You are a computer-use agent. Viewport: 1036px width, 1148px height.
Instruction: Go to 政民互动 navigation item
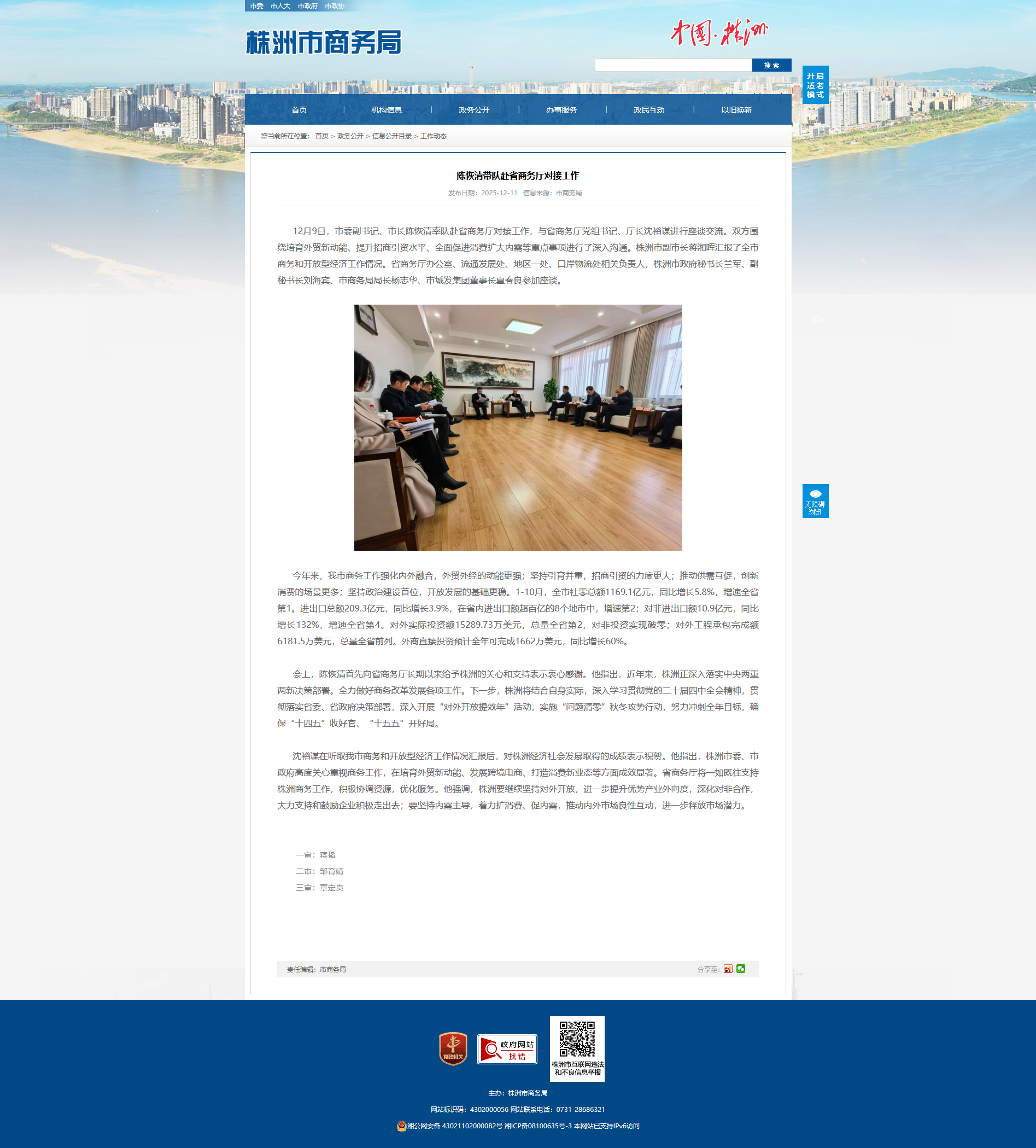(x=649, y=110)
